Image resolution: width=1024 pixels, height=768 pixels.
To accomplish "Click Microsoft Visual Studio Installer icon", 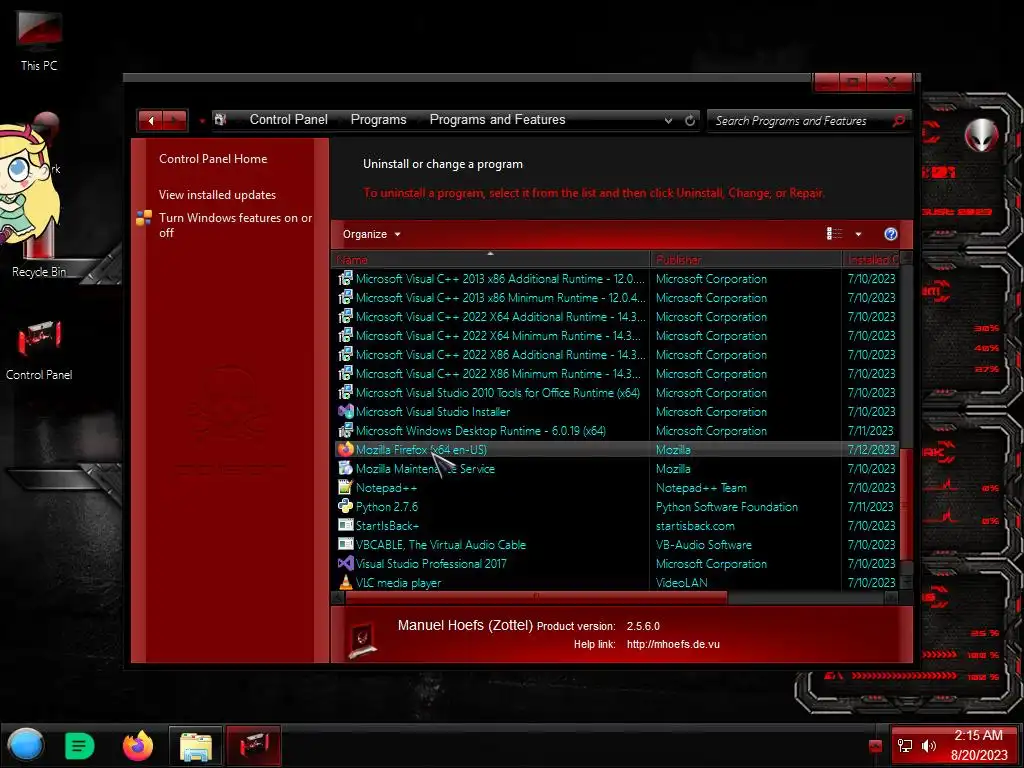I will (345, 411).
